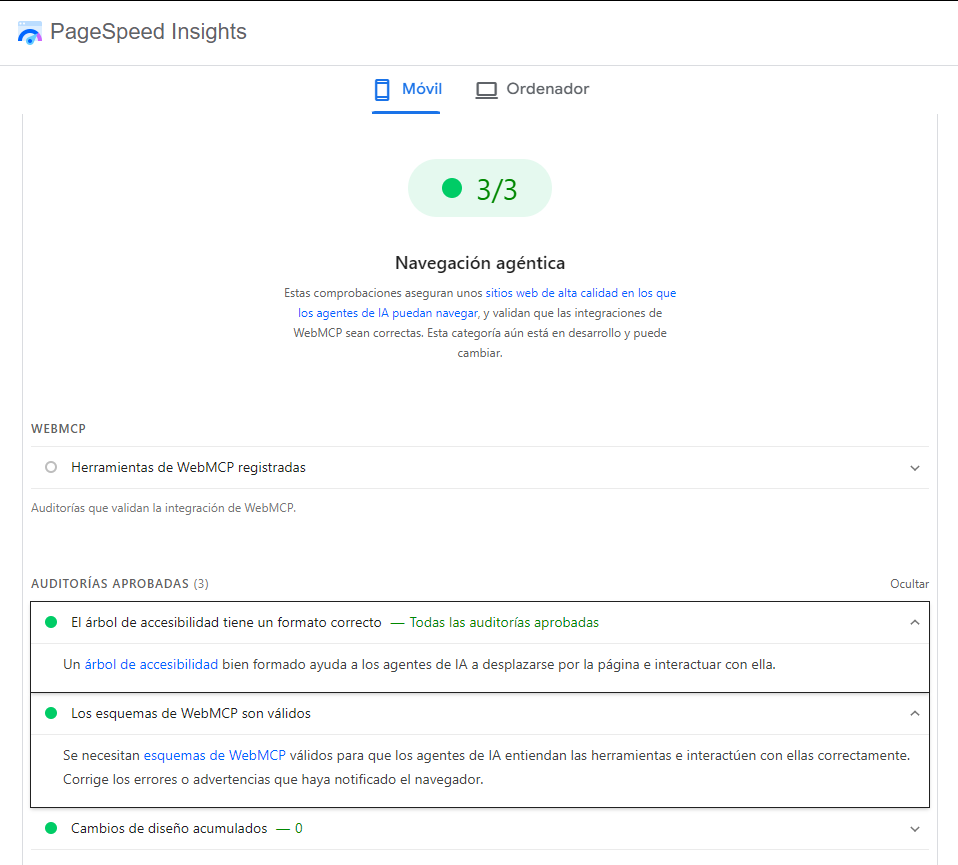
Task: Click 'Los esquemas de WebMCP son válidos' title
Action: point(191,714)
